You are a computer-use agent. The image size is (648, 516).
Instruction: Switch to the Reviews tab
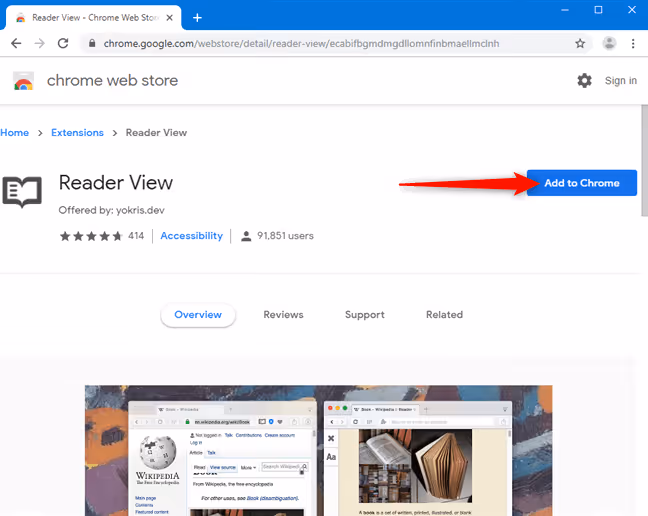pyautogui.click(x=284, y=315)
